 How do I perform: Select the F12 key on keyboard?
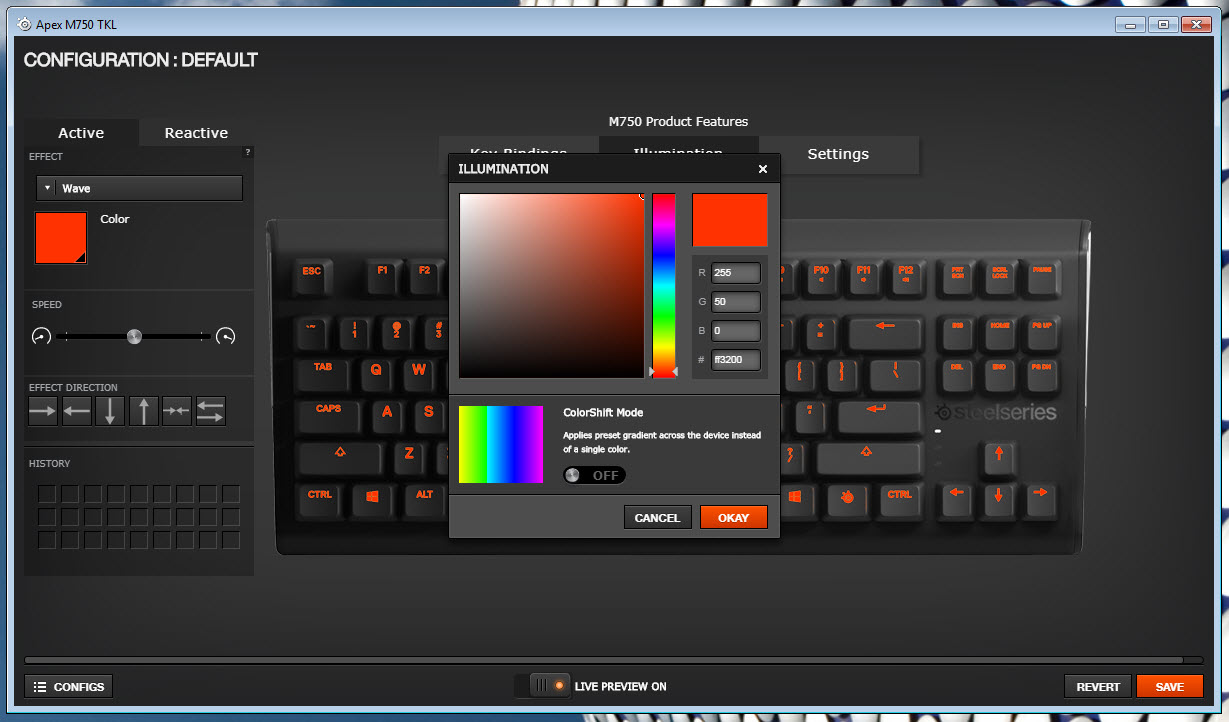(905, 277)
